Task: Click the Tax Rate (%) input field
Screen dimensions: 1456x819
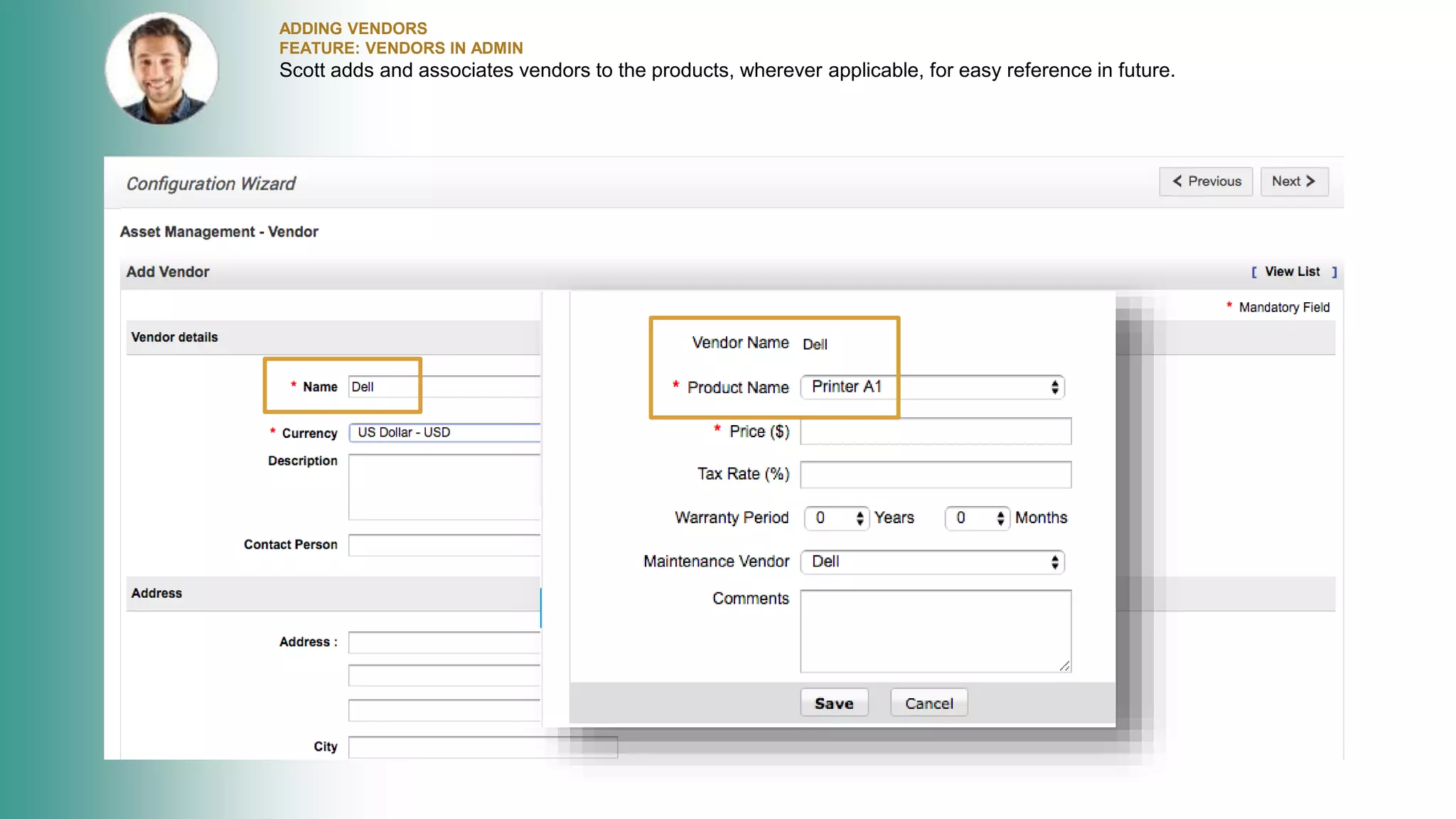Action: point(936,475)
